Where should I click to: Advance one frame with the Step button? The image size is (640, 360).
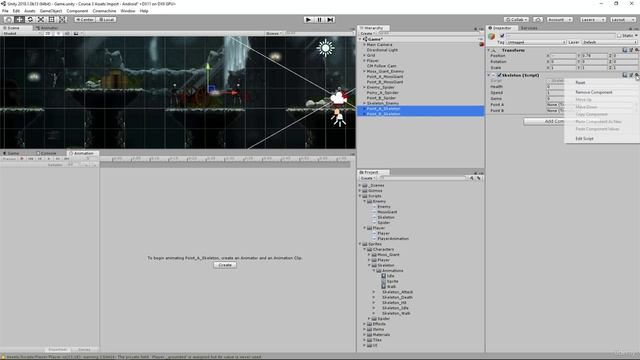coord(330,19)
